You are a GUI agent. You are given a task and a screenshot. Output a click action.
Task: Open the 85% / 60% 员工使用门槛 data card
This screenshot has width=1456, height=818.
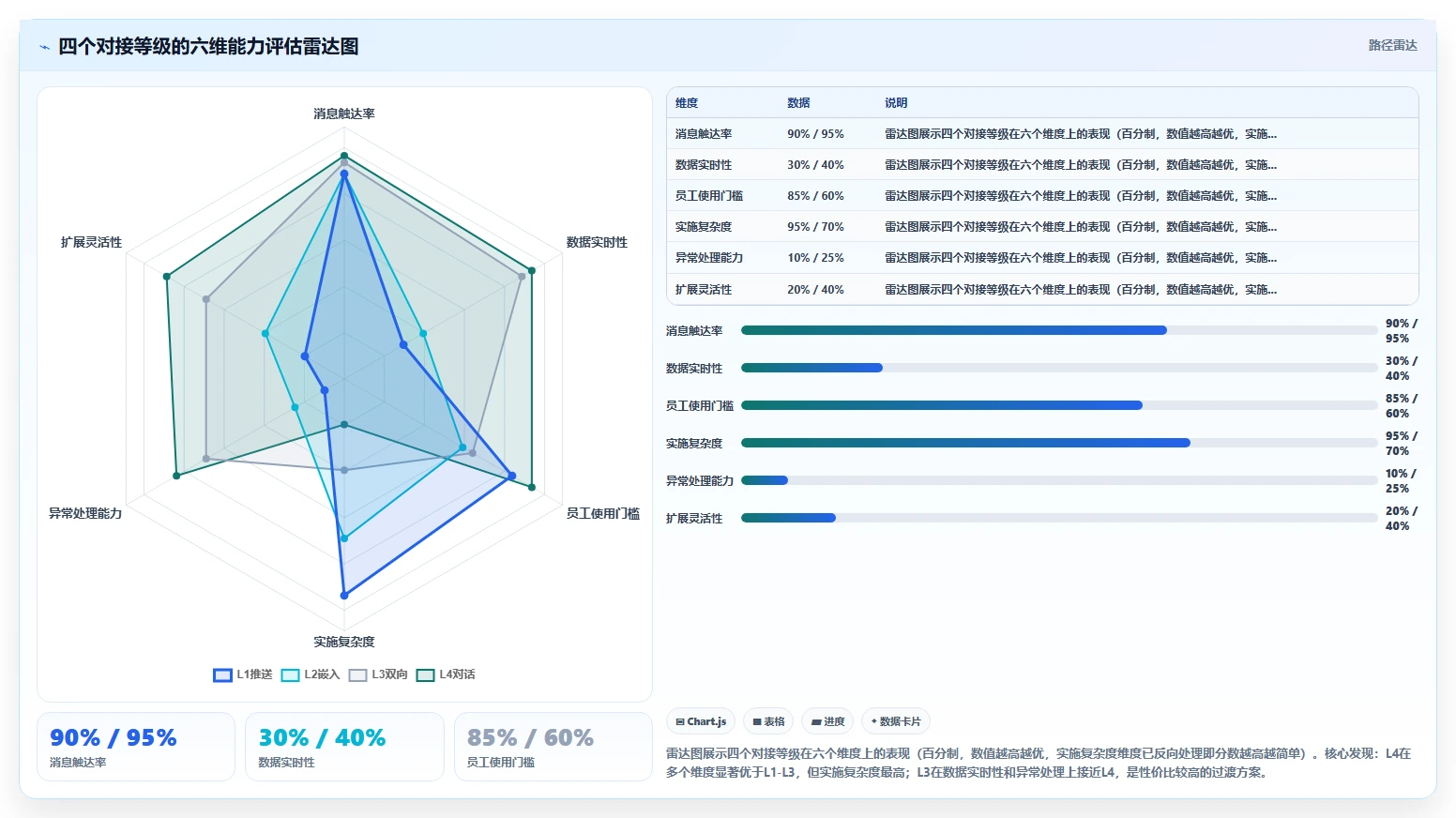tap(553, 747)
